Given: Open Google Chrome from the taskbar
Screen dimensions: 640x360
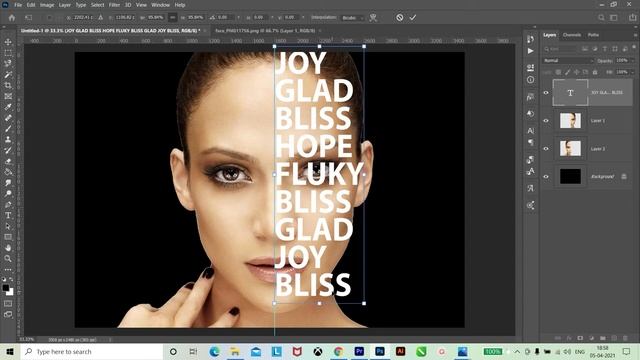Looking at the screenshot, I should pyautogui.click(x=338, y=351).
